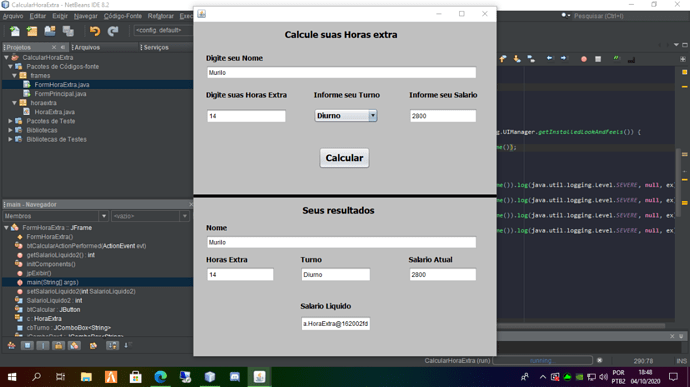Toggle Show Non-Public Members lock filter
690x387 pixels.
pos(59,346)
